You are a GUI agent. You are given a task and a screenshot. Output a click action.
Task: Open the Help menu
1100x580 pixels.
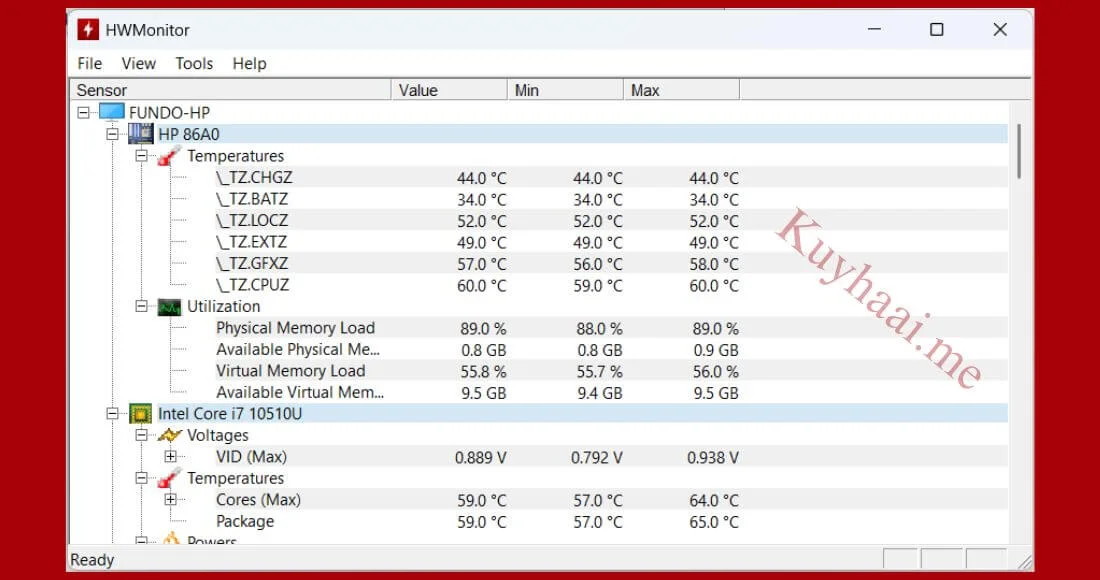click(249, 64)
